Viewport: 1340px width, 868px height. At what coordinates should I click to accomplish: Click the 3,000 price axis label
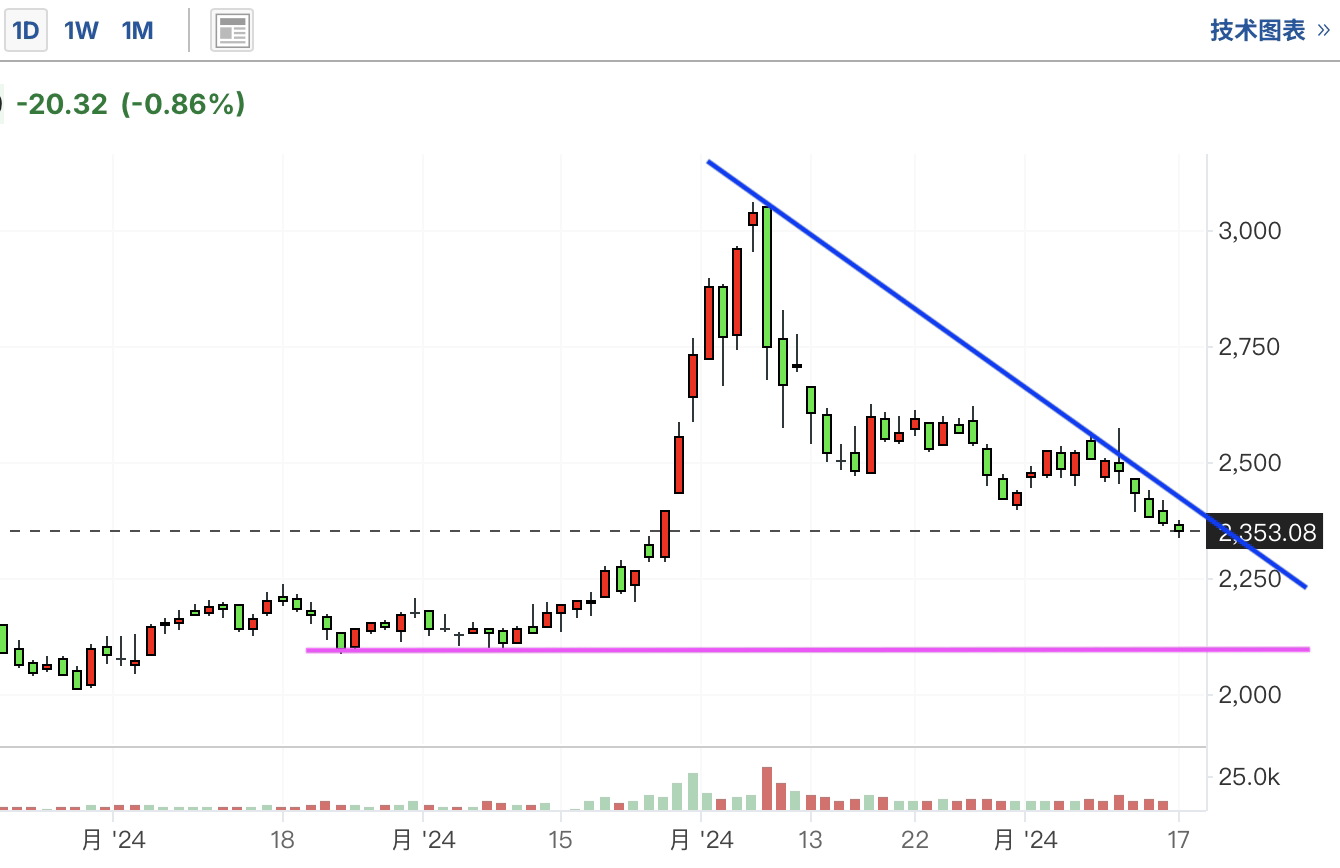pos(1249,231)
